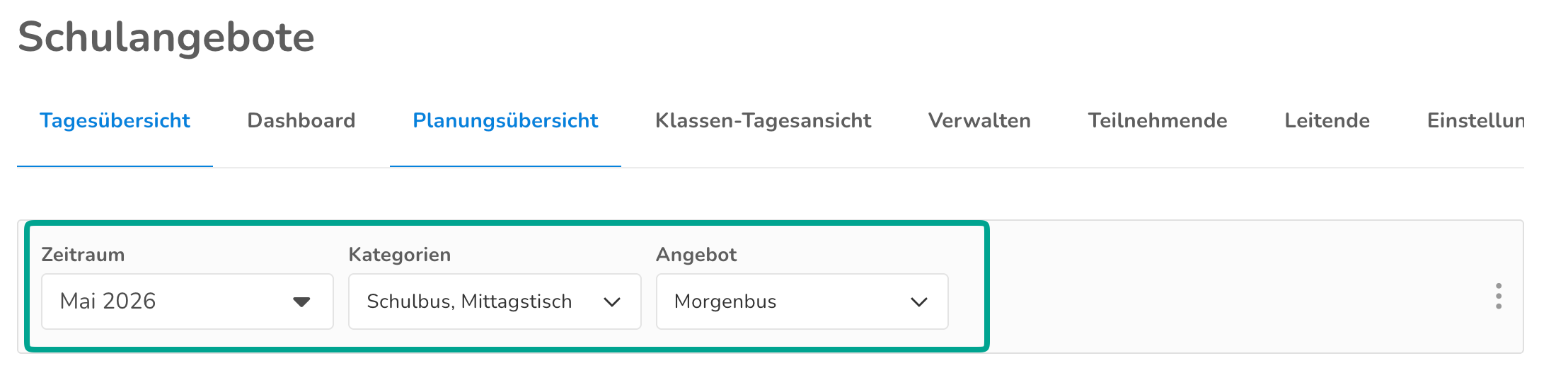The image size is (1568, 385).
Task: Go to the Klassen-Tagesansicht tab
Action: click(x=763, y=121)
